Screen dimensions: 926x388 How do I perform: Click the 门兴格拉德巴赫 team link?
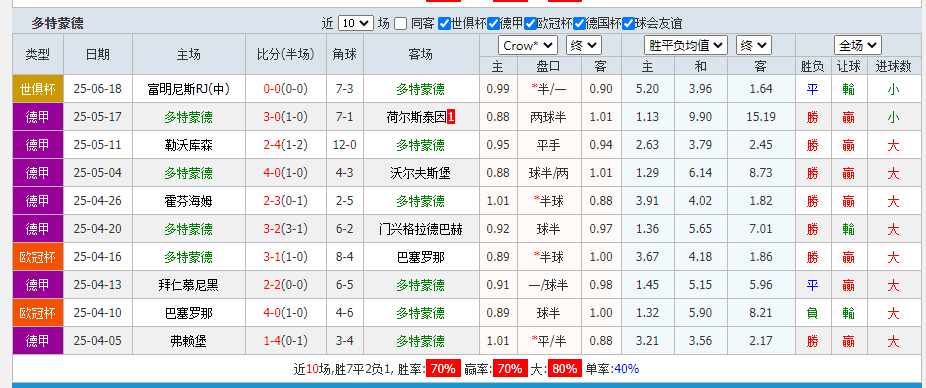coord(420,229)
